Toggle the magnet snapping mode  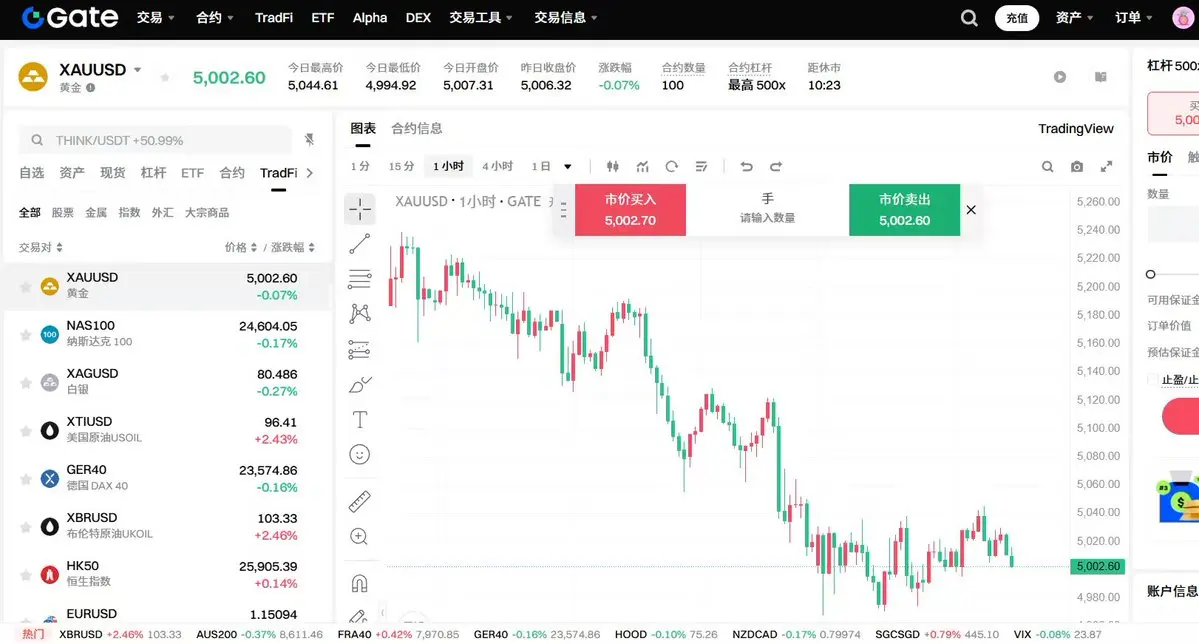359,584
